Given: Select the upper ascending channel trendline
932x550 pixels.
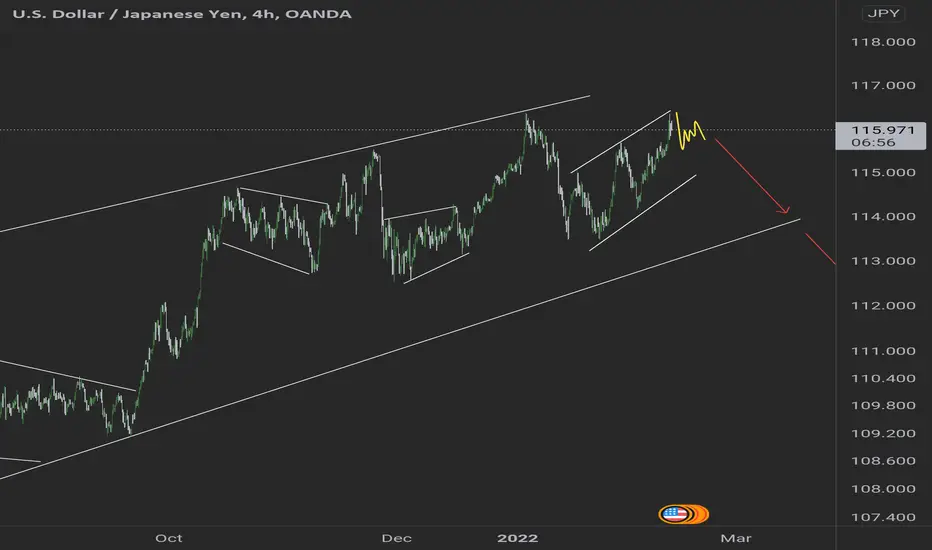Looking at the screenshot, I should (297, 164).
